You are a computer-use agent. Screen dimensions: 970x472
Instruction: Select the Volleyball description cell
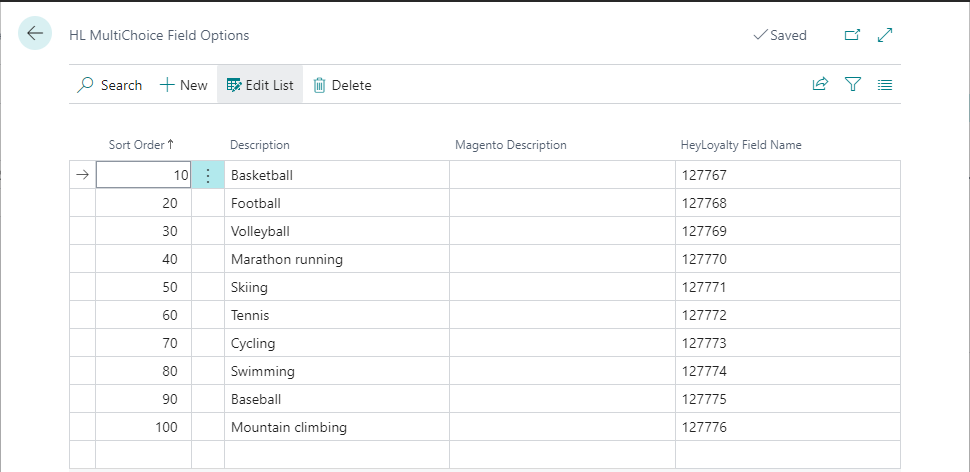[x=337, y=231]
